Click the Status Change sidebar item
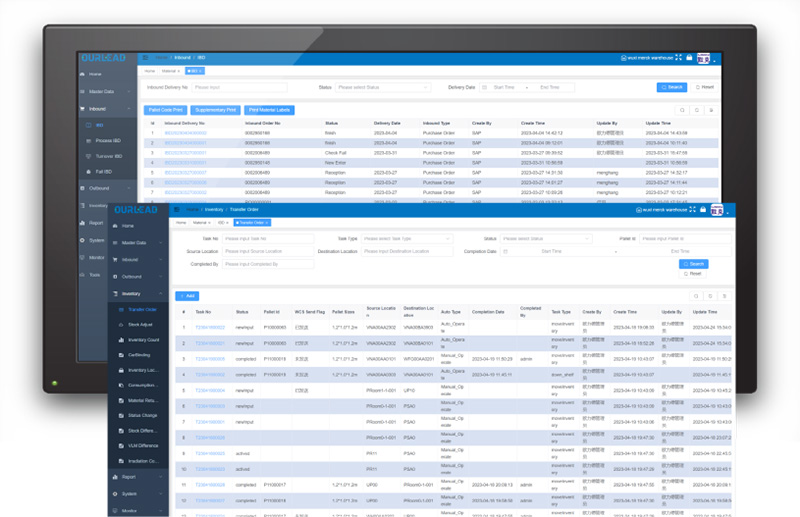 [x=142, y=415]
